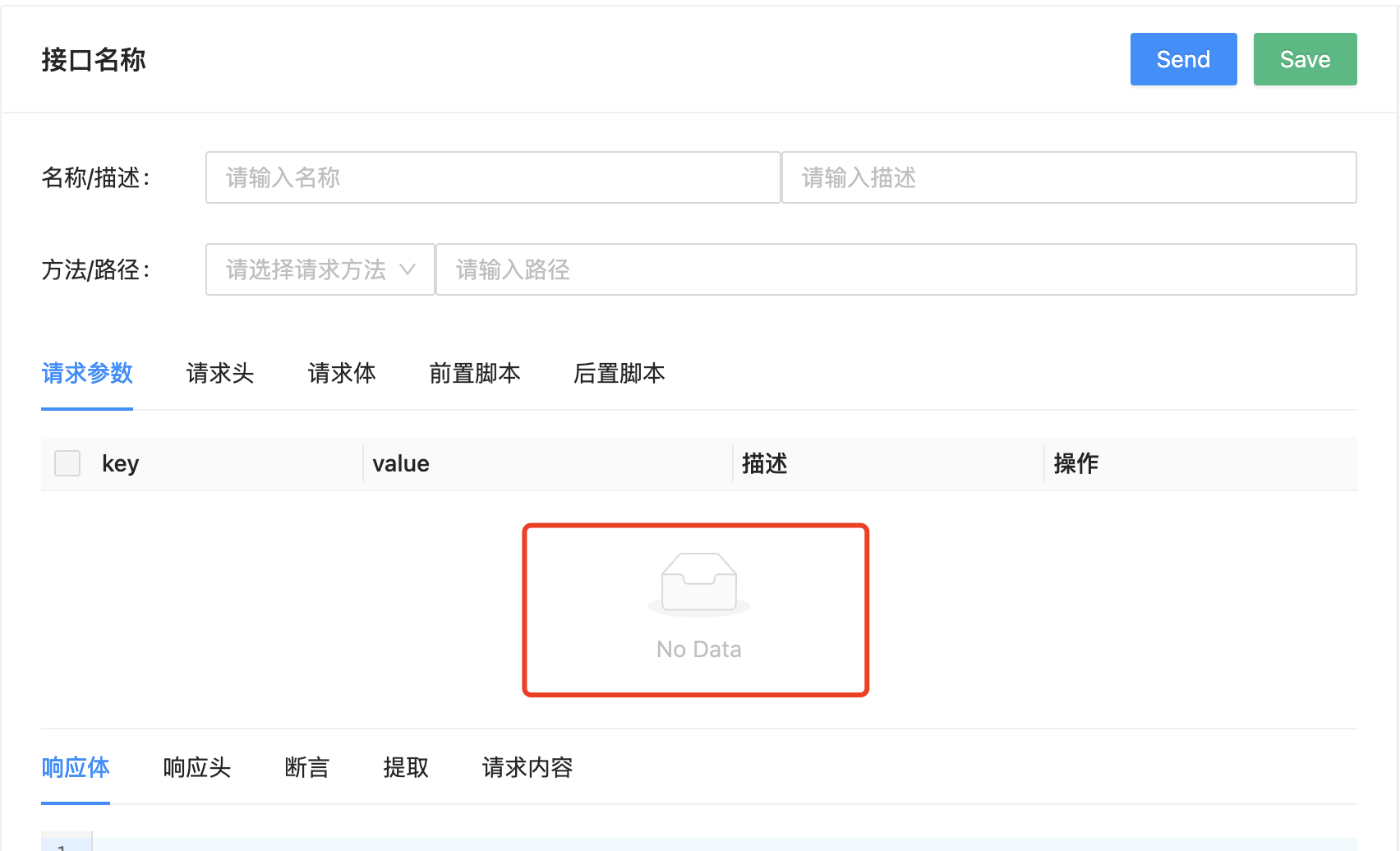Click the blue Send button
Viewport: 1400px width, 851px height.
click(x=1183, y=59)
